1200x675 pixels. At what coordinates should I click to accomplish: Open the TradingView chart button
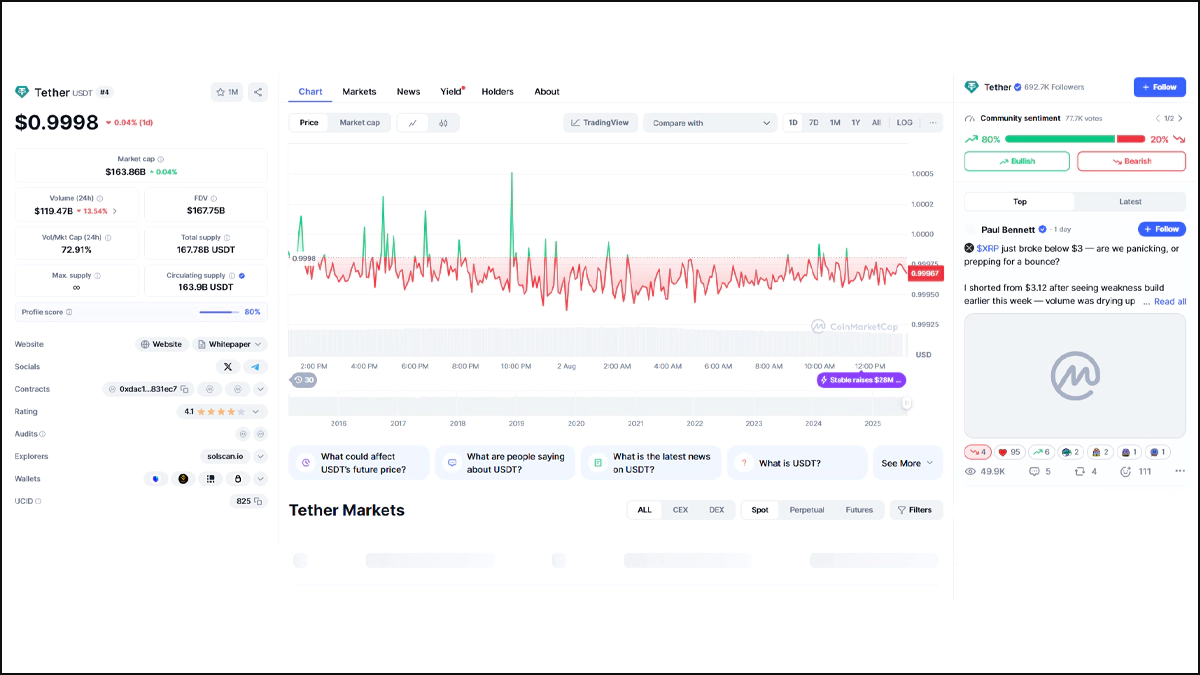tap(600, 123)
